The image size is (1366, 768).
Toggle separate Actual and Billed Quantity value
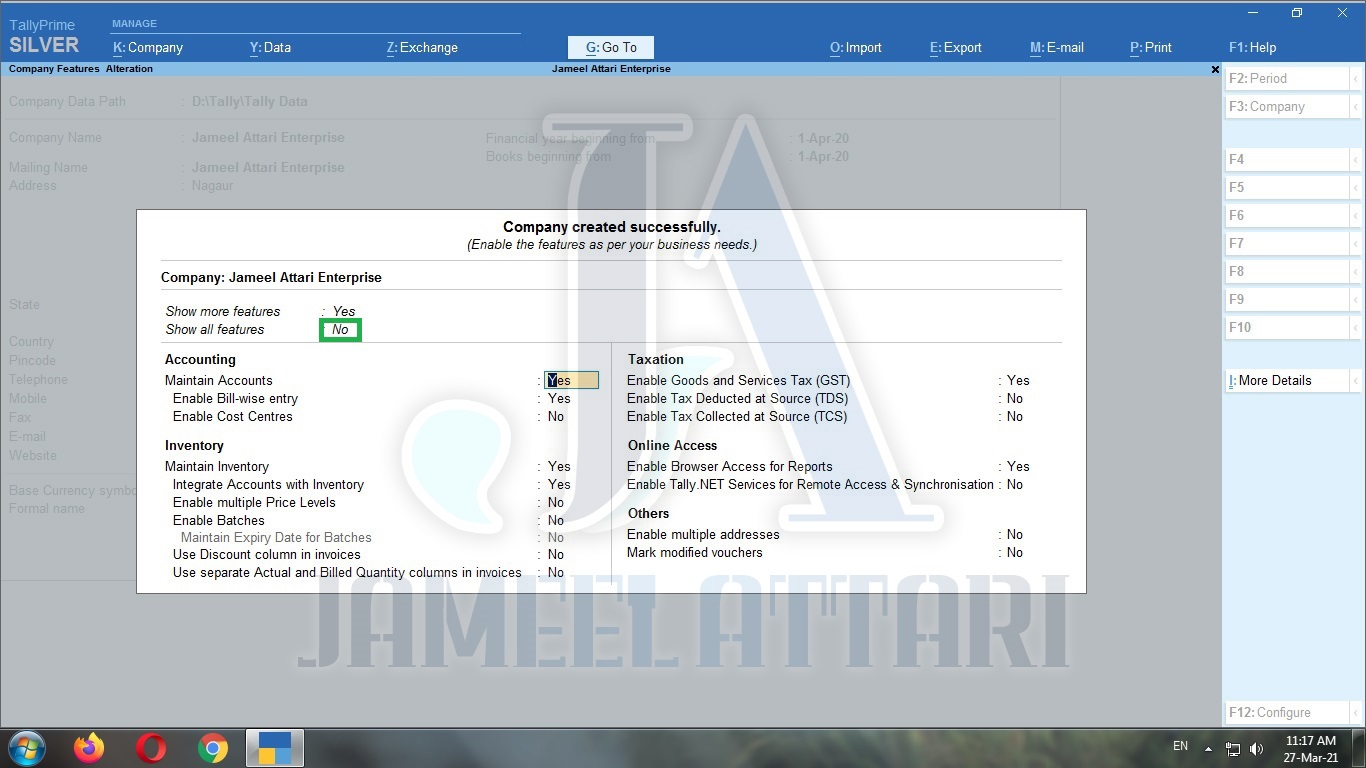(556, 572)
